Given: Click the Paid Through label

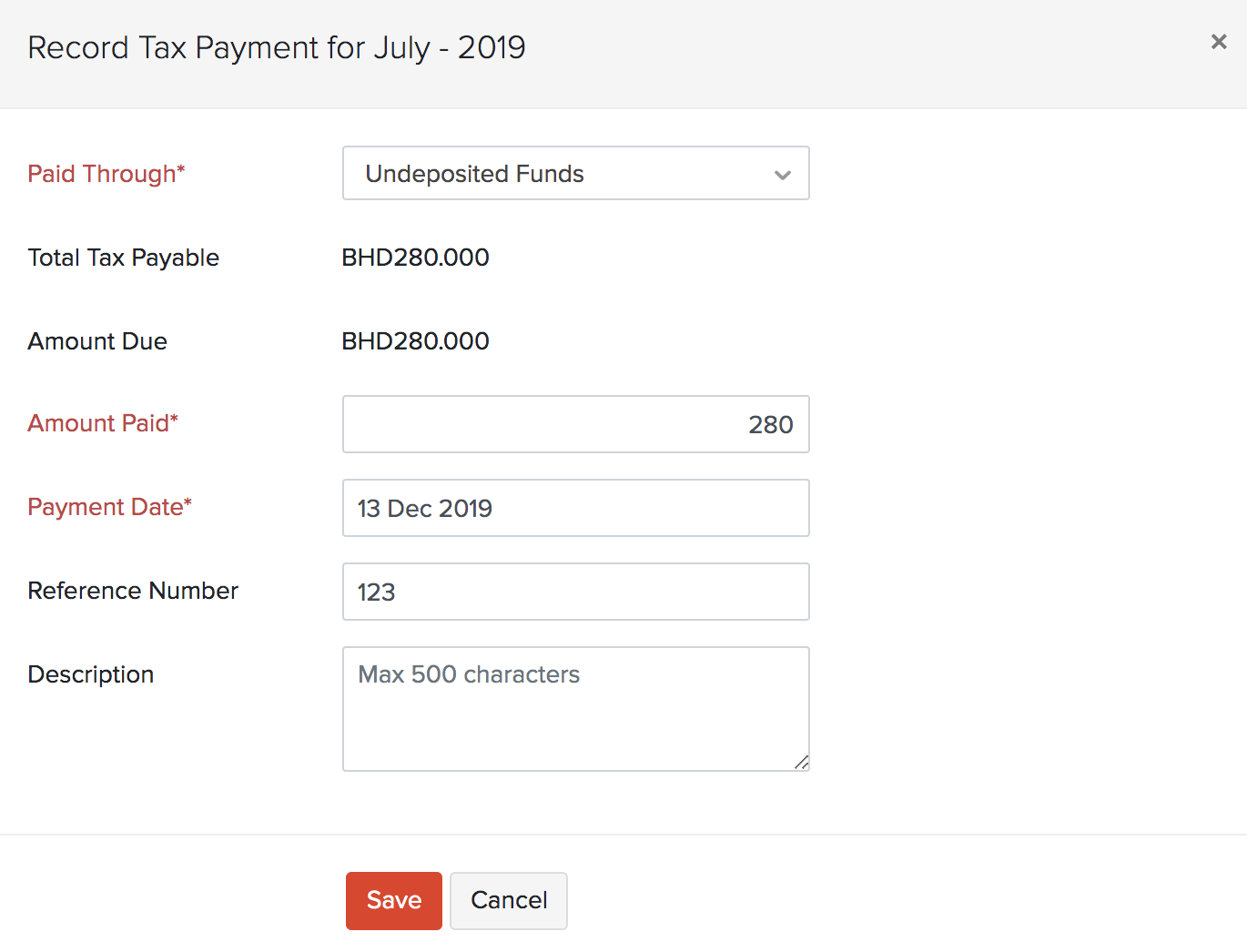Looking at the screenshot, I should click(x=106, y=174).
